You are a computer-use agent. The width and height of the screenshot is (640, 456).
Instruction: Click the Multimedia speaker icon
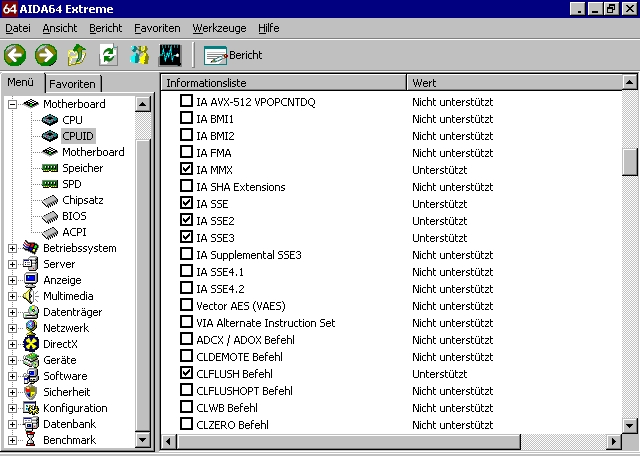tap(31, 296)
